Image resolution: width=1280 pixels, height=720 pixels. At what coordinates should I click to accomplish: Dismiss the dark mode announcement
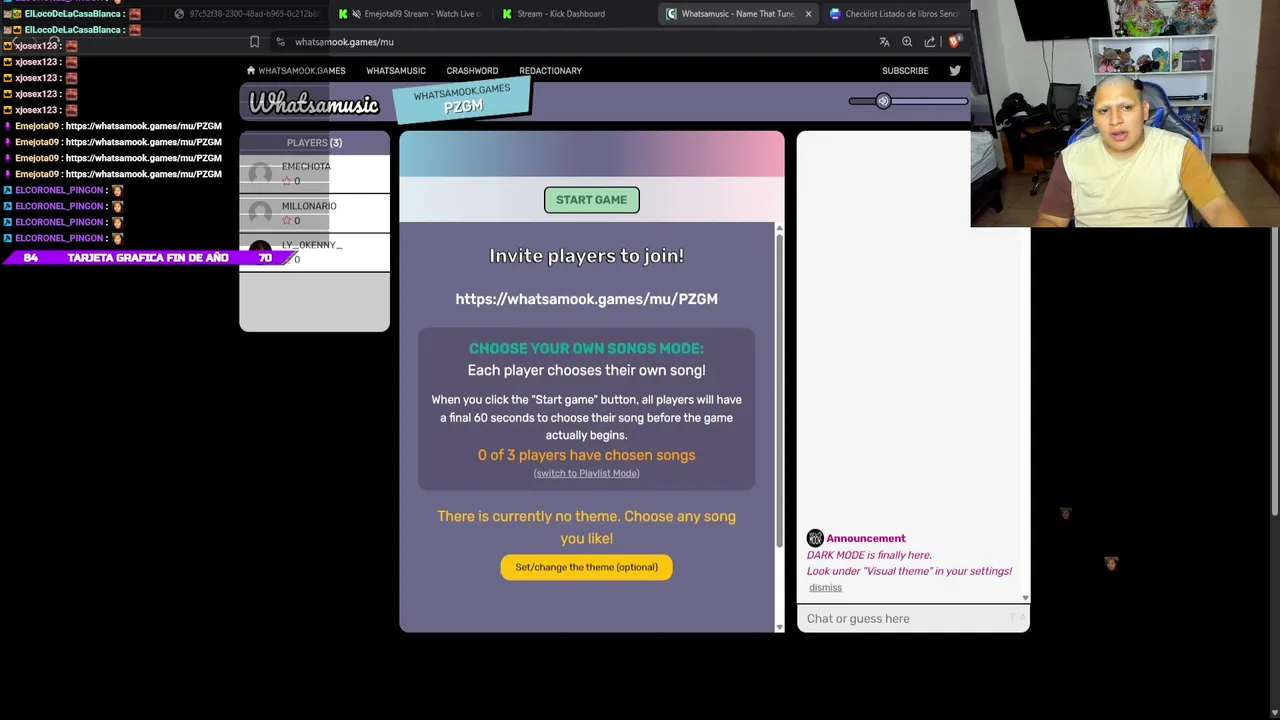coord(825,587)
